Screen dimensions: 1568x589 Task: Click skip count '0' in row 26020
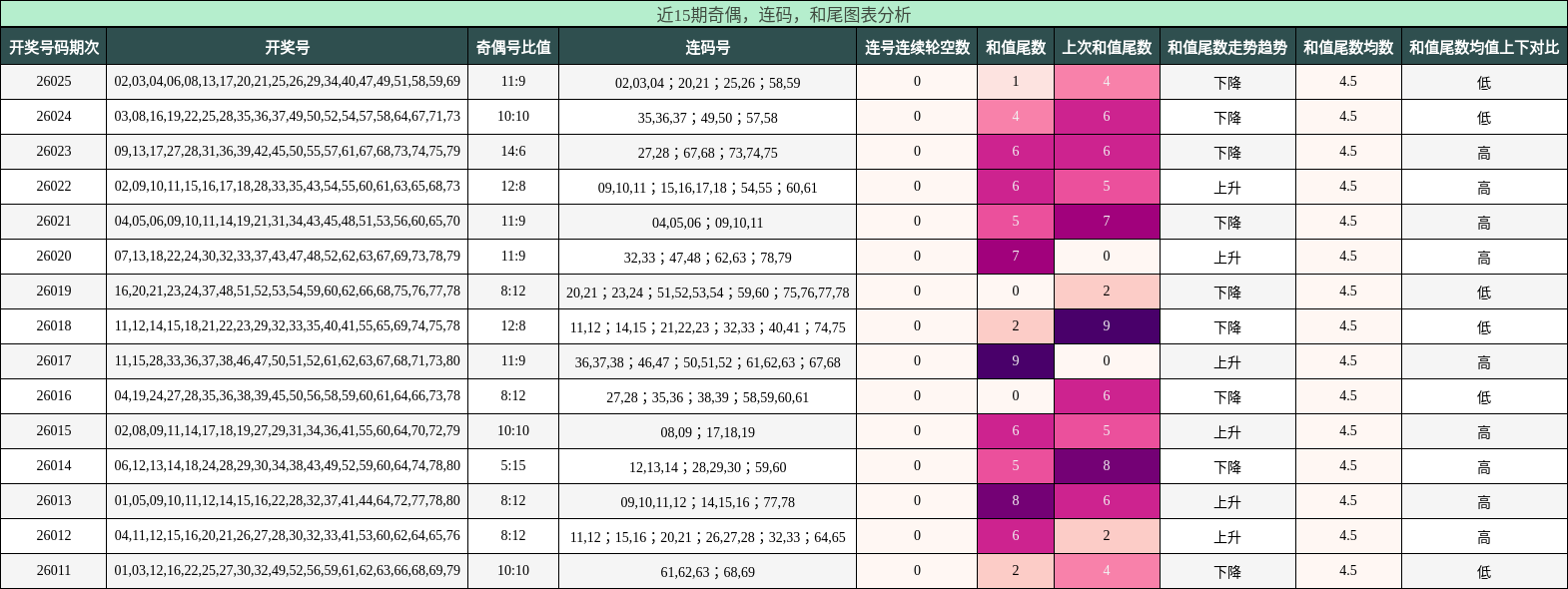pos(917,257)
